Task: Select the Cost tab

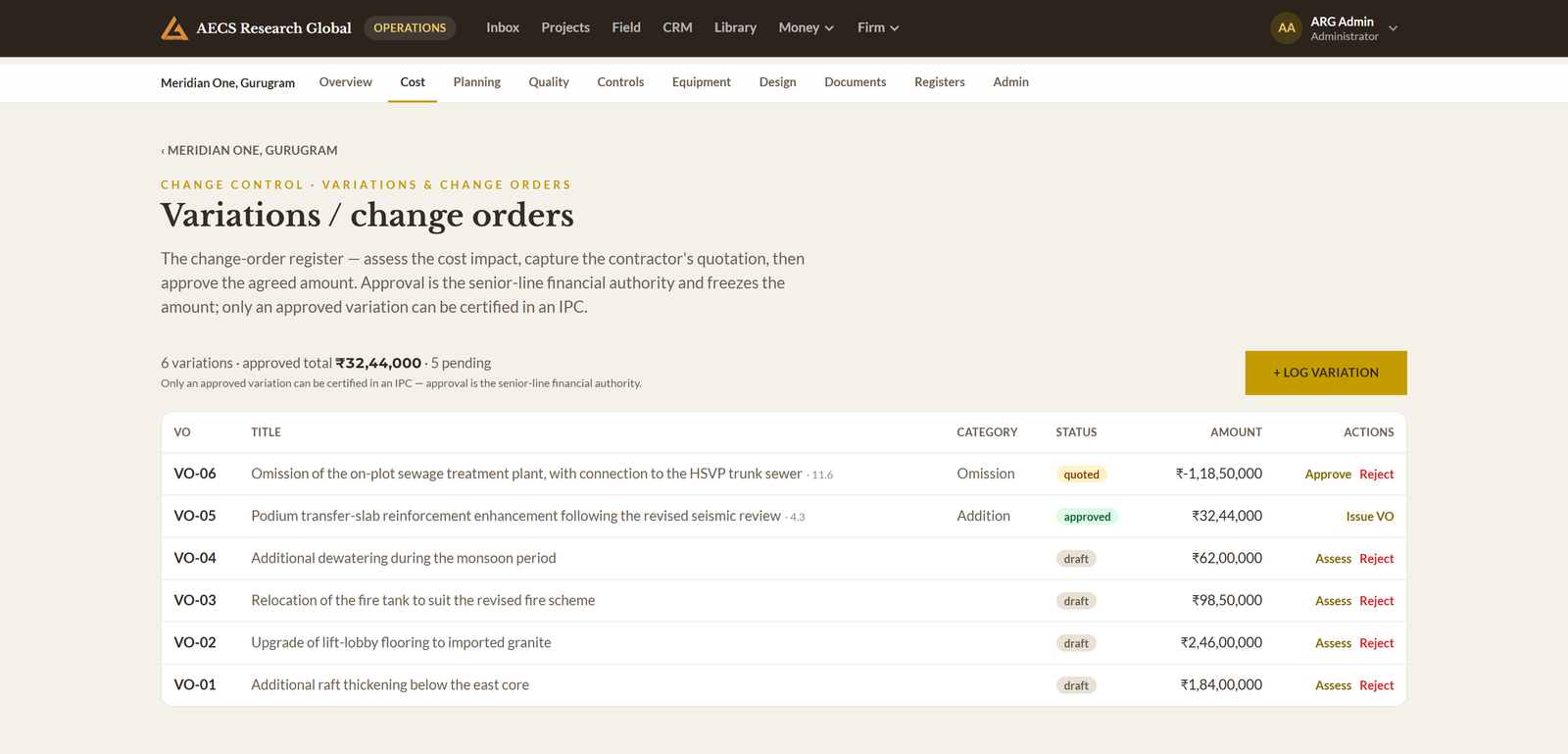Action: [x=413, y=82]
